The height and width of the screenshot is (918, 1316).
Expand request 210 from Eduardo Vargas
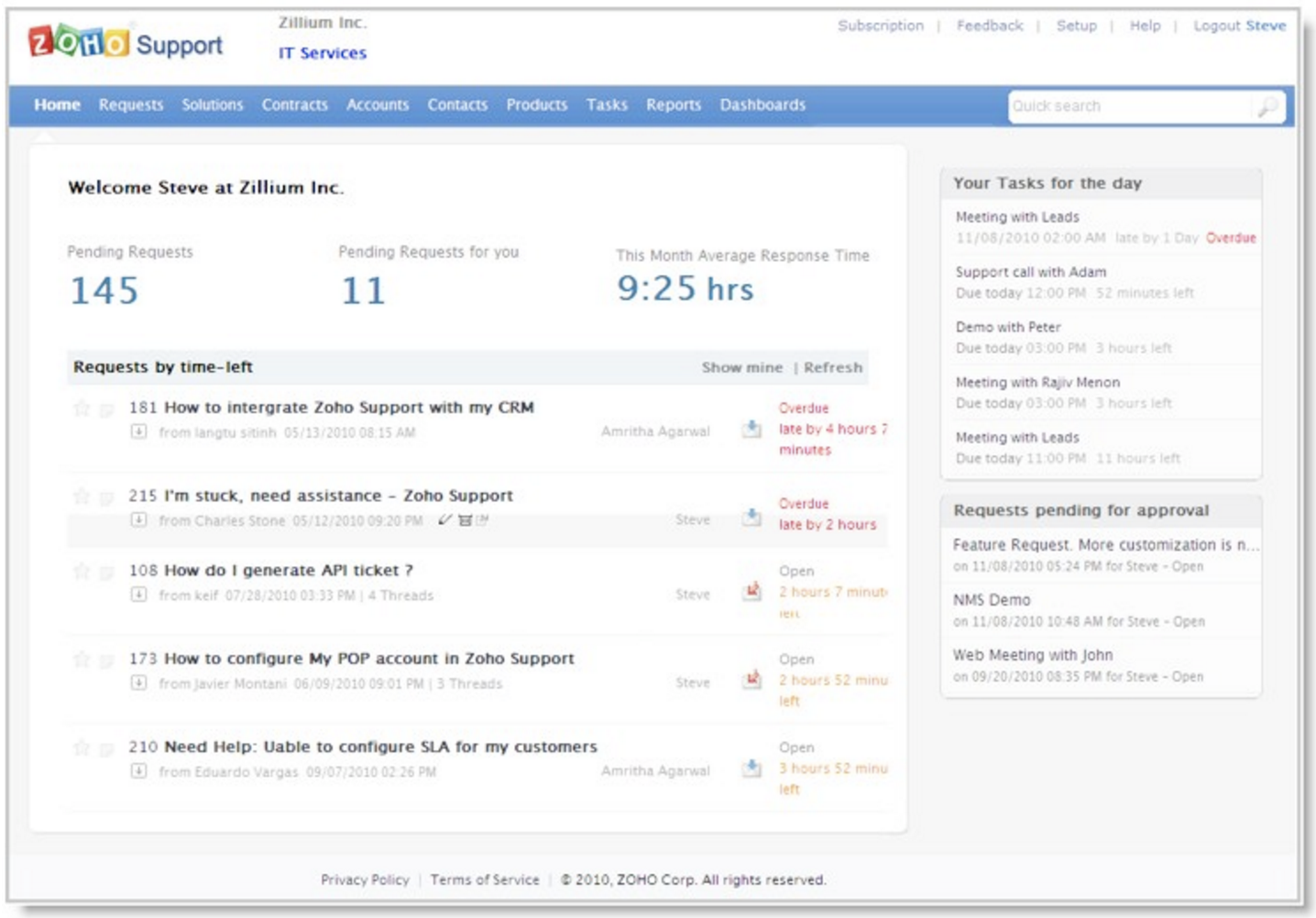[138, 771]
